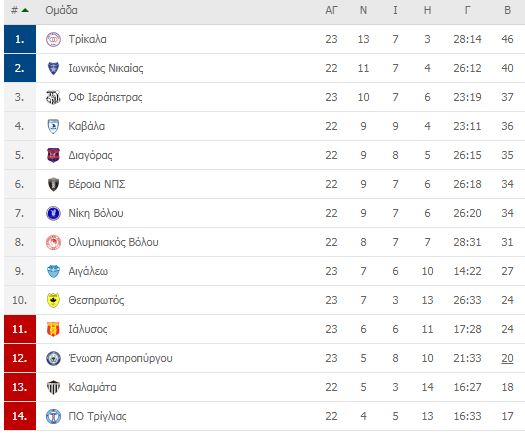Sort table by ΑΓ column header
Viewport: 525px width, 438px height.
331,10
